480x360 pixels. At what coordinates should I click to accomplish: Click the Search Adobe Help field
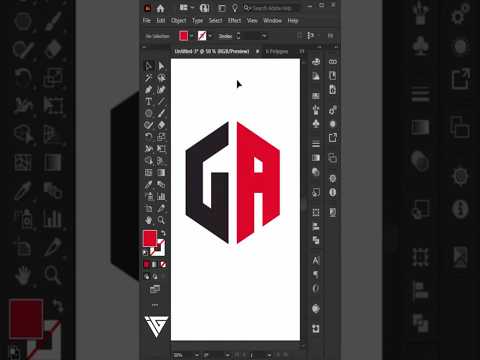click(x=272, y=8)
